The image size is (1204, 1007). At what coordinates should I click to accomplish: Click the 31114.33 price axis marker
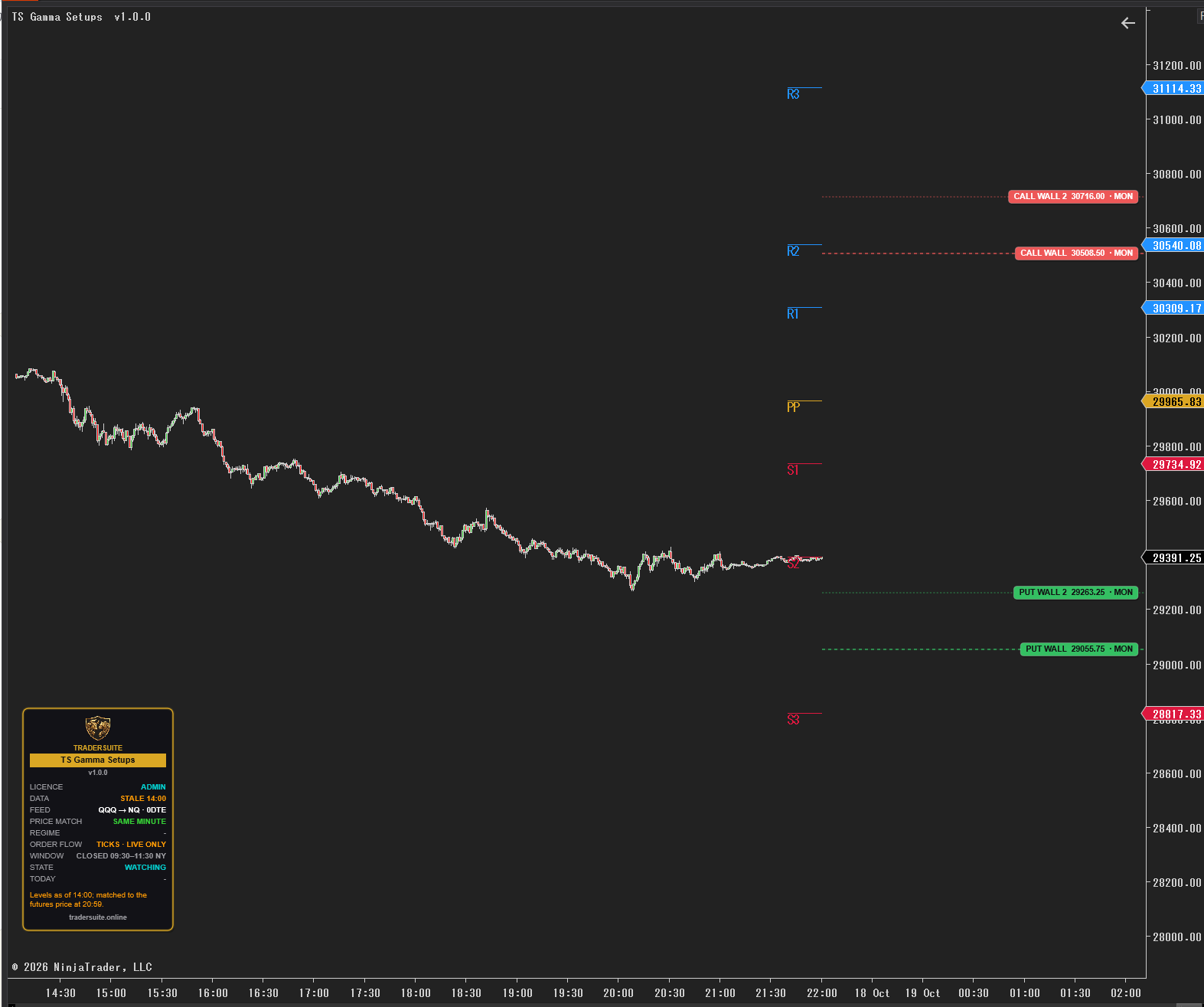(x=1173, y=89)
